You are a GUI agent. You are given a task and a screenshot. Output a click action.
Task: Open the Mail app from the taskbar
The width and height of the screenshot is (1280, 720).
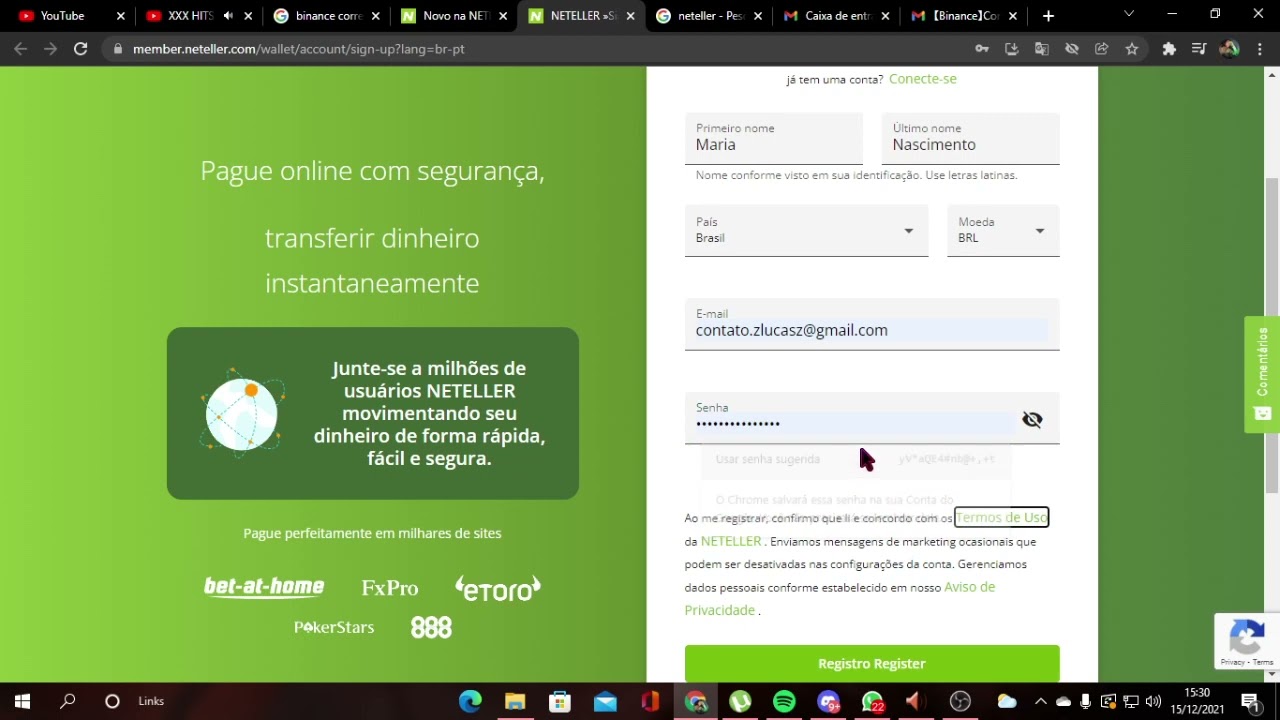click(605, 701)
